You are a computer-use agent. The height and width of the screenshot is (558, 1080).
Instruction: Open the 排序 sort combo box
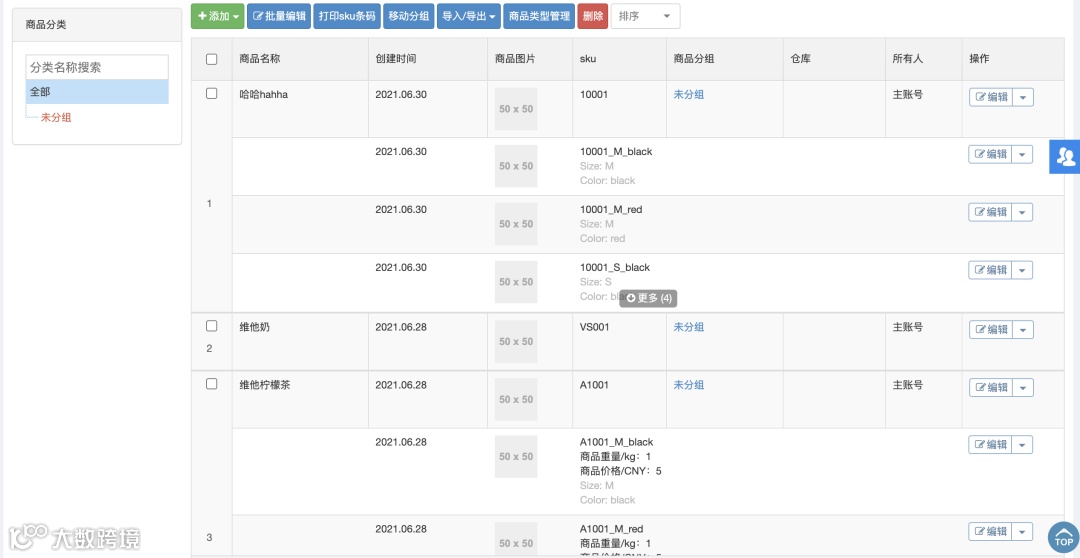click(x=645, y=17)
